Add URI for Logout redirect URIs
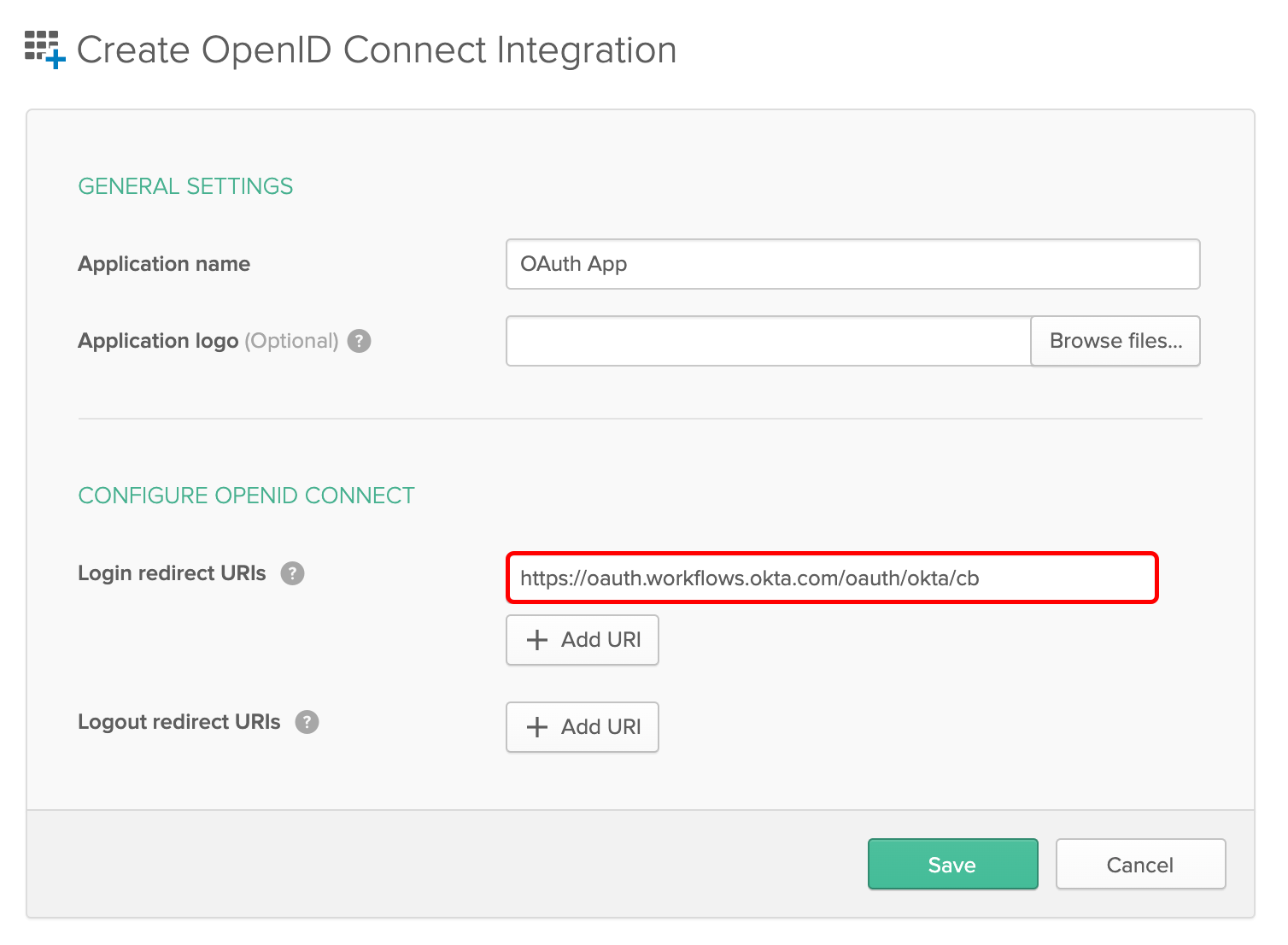1288x945 pixels. [583, 727]
